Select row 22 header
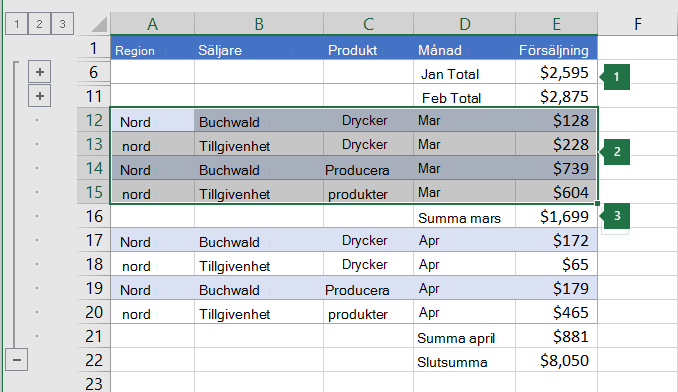Viewport: 678px width, 392px height. point(93,360)
